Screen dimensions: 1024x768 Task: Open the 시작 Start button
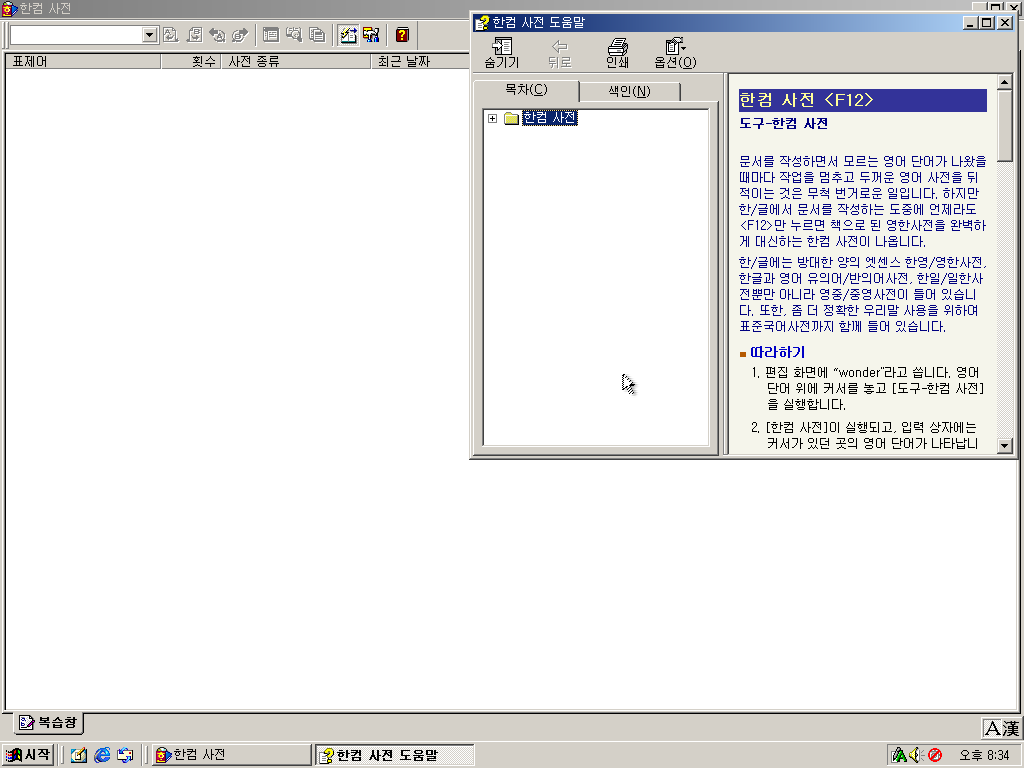click(x=27, y=755)
